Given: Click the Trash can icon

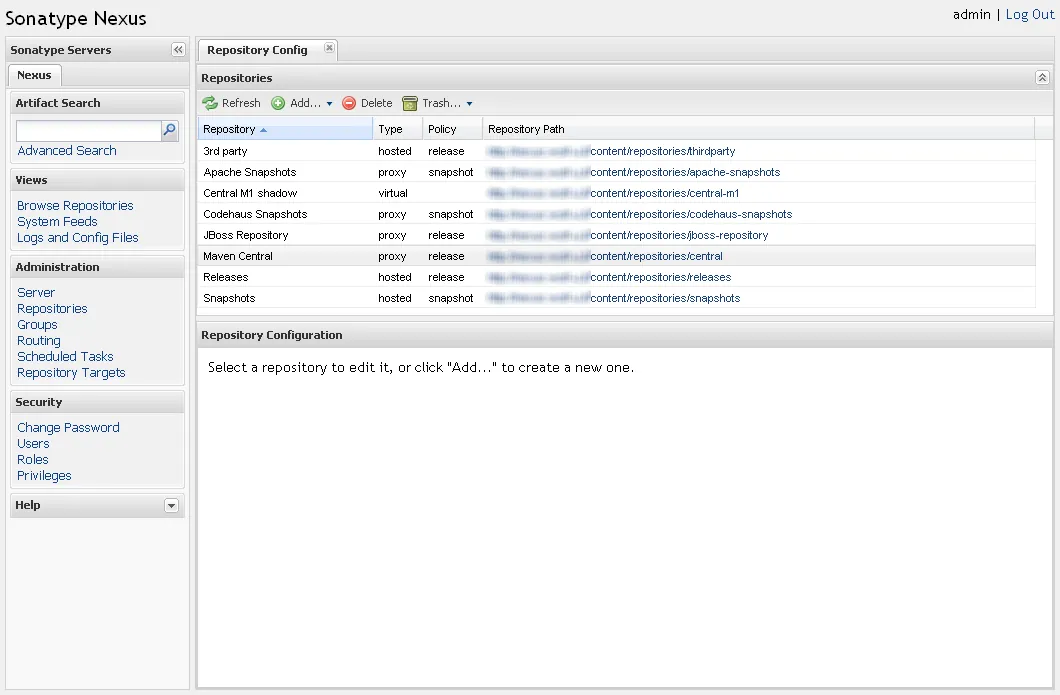Looking at the screenshot, I should 410,103.
